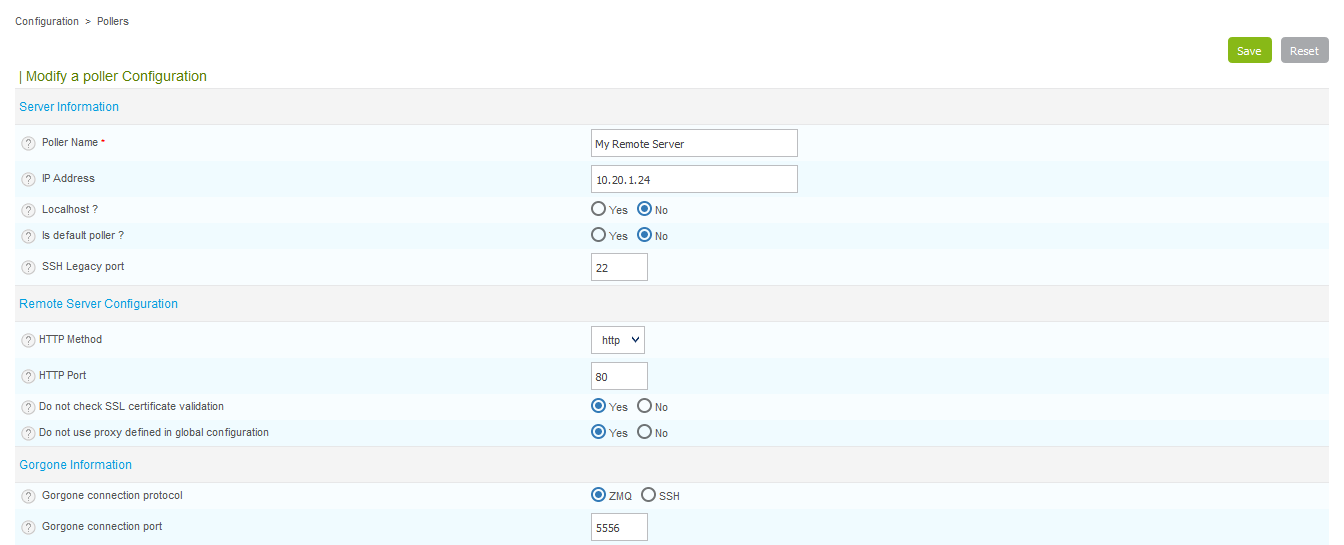
Task: Select Yes for Localhost
Action: point(599,209)
